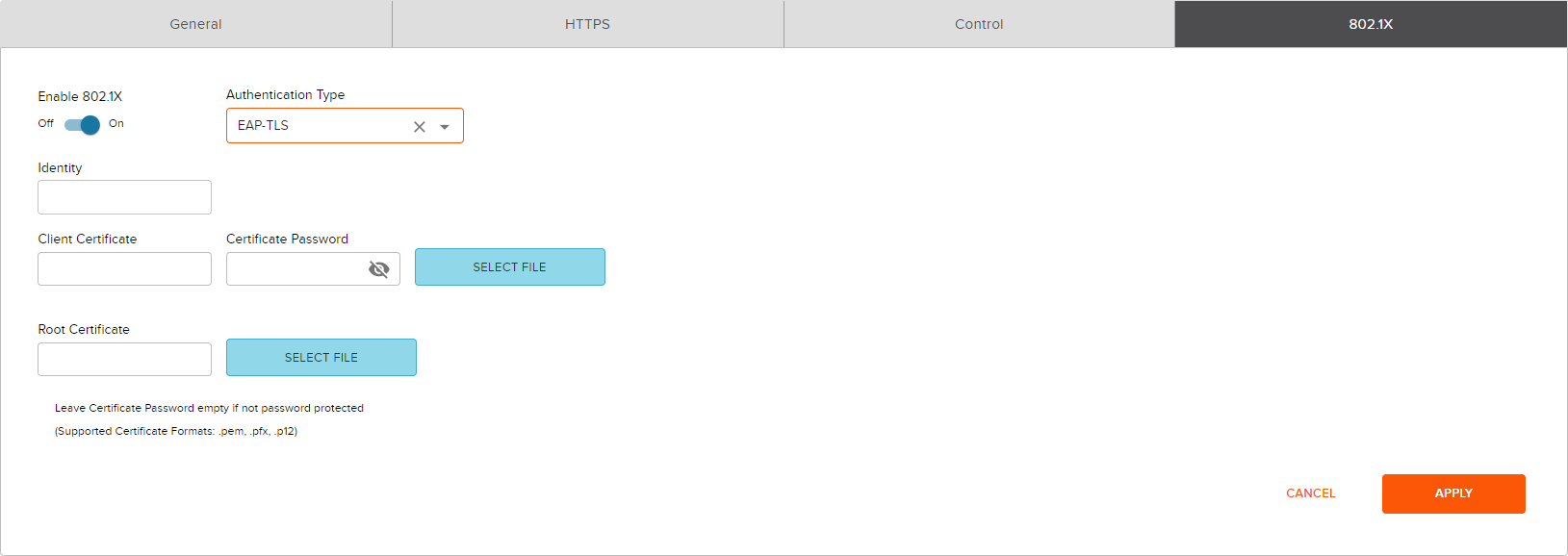Click the Authentication Type label

[285, 94]
